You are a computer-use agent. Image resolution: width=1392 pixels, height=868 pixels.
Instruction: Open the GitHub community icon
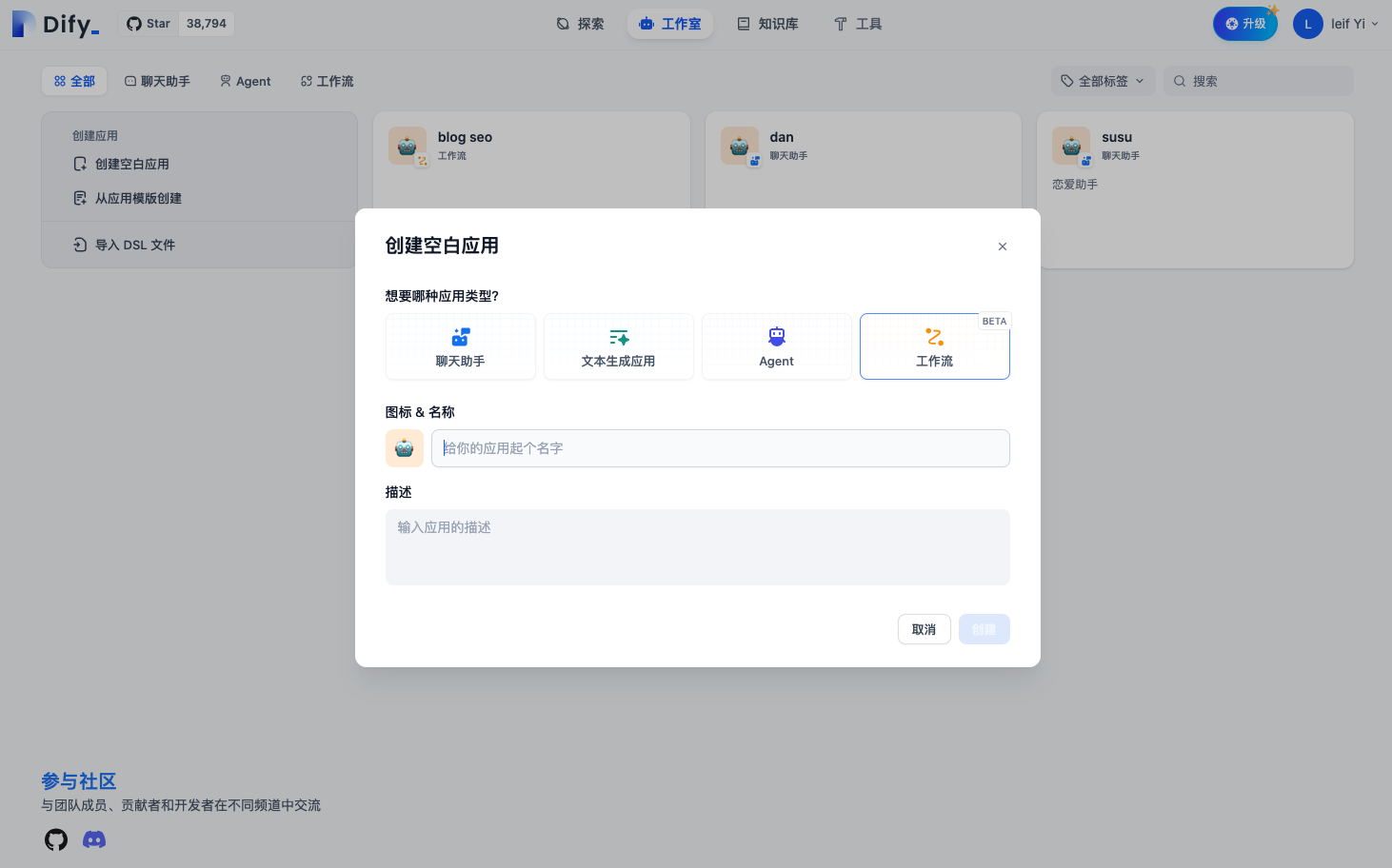(x=56, y=839)
